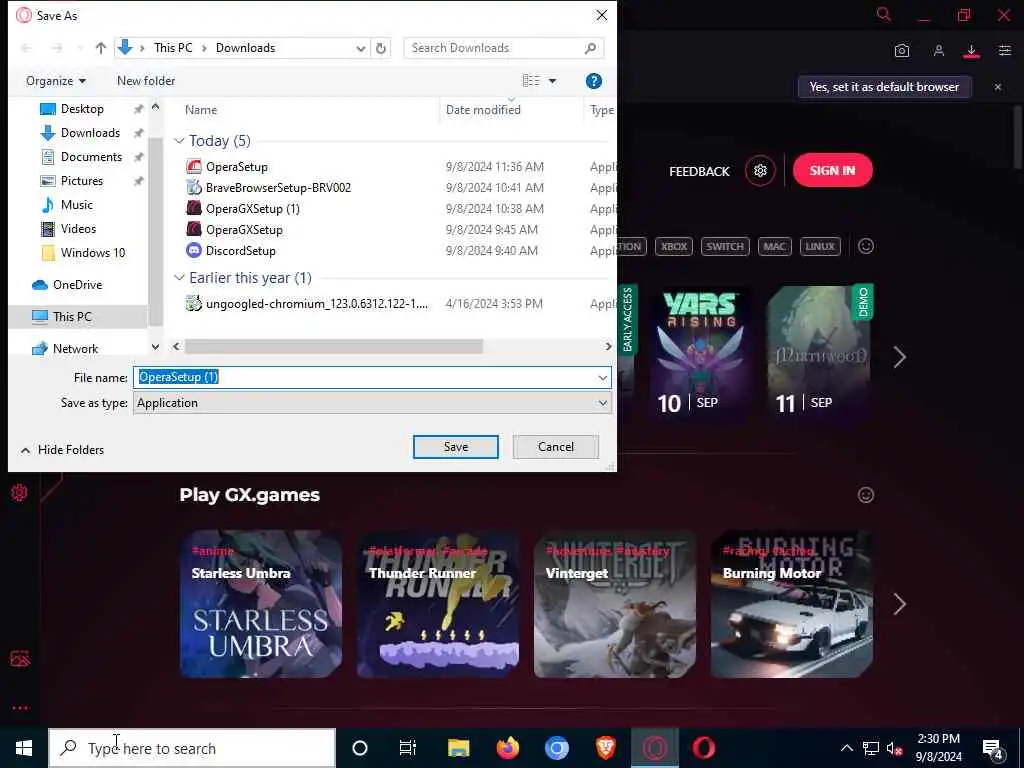Open the Opera GX snapshot camera icon
Screen dimensions: 1024x768
[902, 50]
